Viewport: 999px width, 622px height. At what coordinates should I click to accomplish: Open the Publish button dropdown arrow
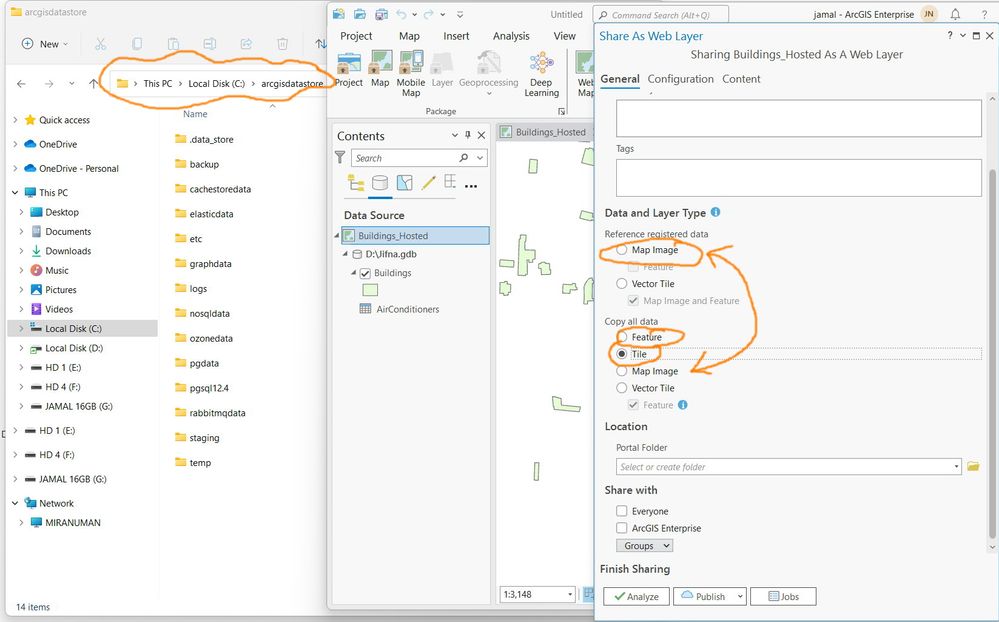(x=740, y=597)
